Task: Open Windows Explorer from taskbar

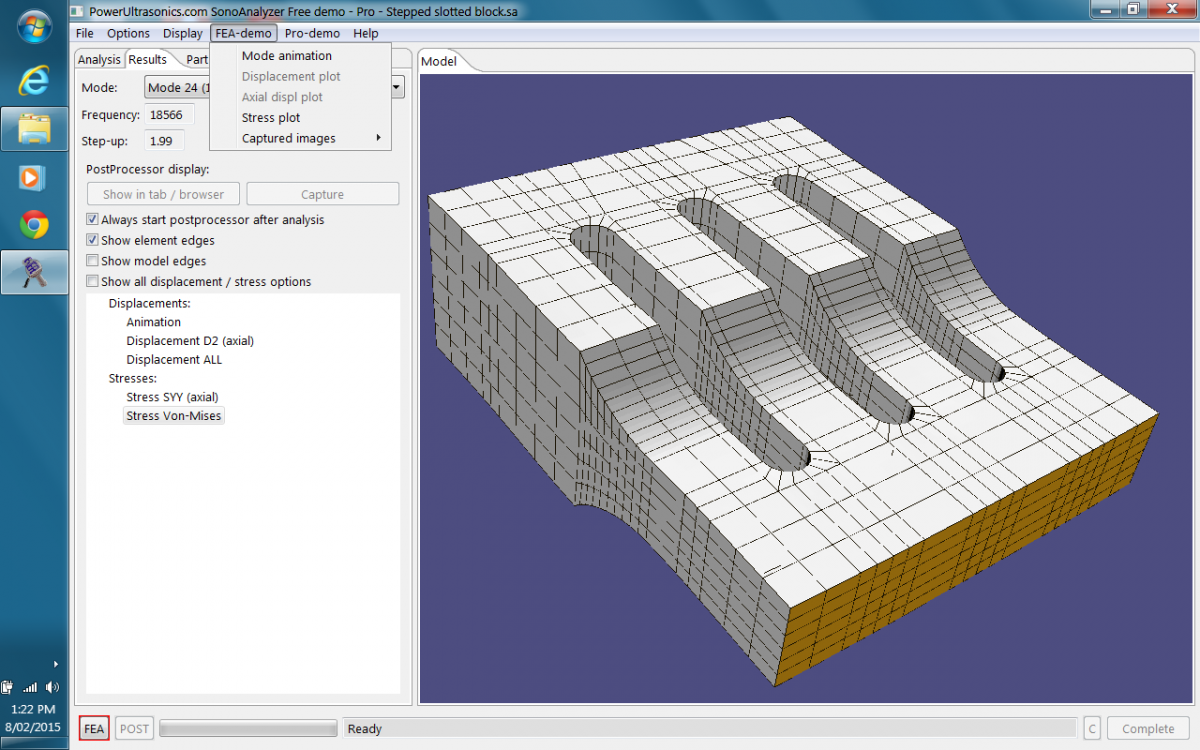Action: point(34,129)
